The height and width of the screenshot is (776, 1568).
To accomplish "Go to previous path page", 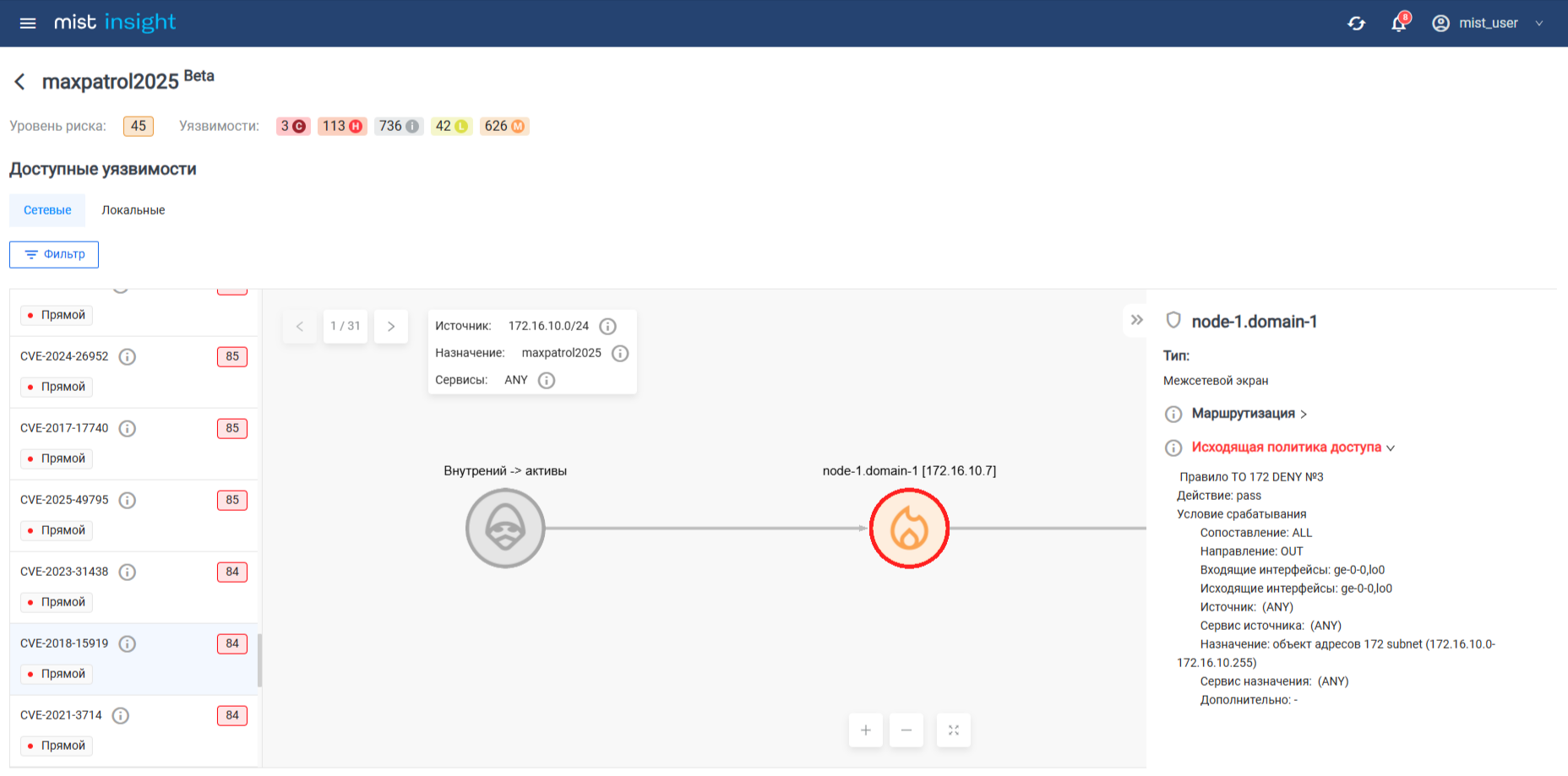I will click(300, 326).
